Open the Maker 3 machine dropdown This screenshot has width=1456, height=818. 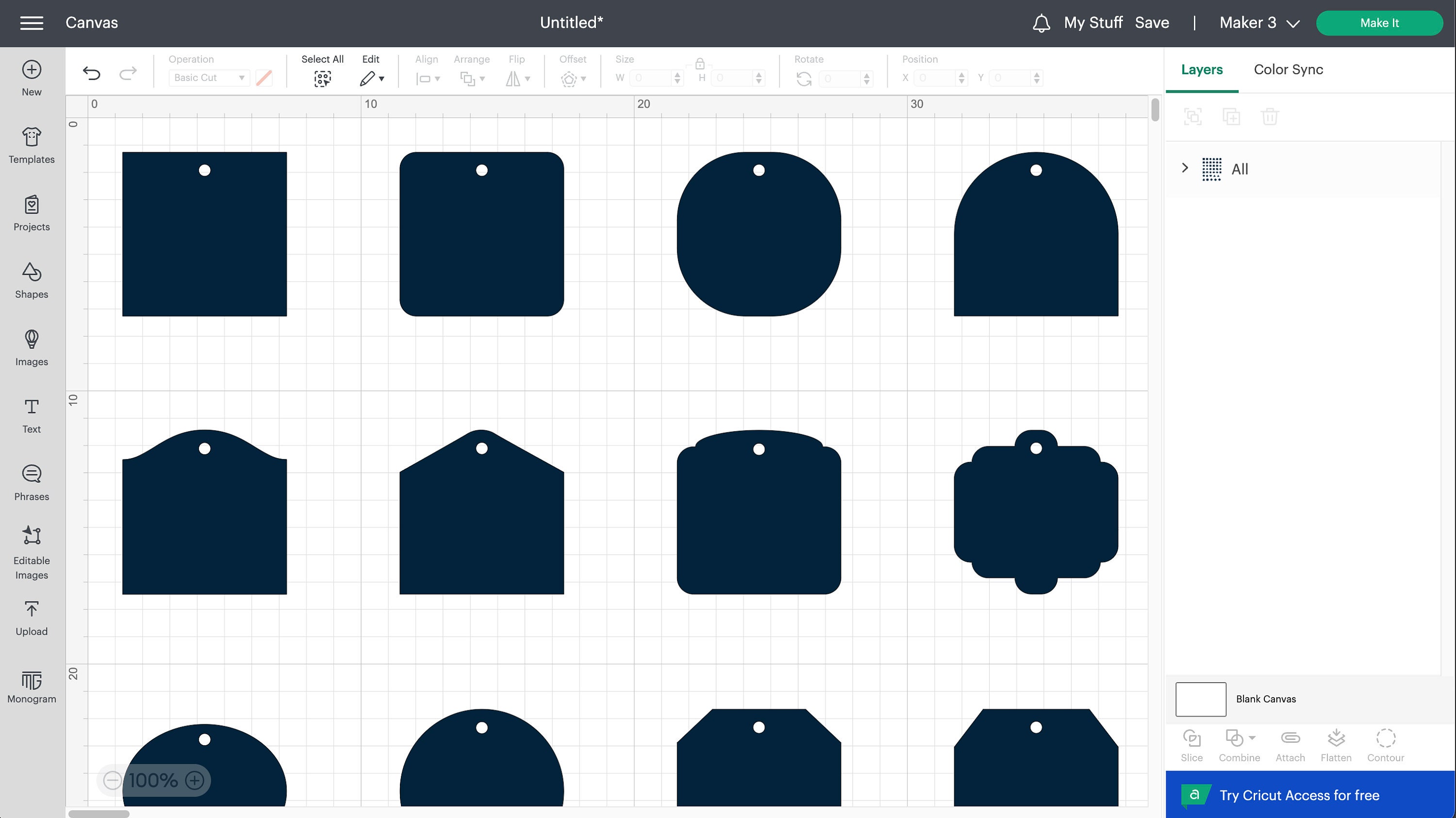(1259, 23)
